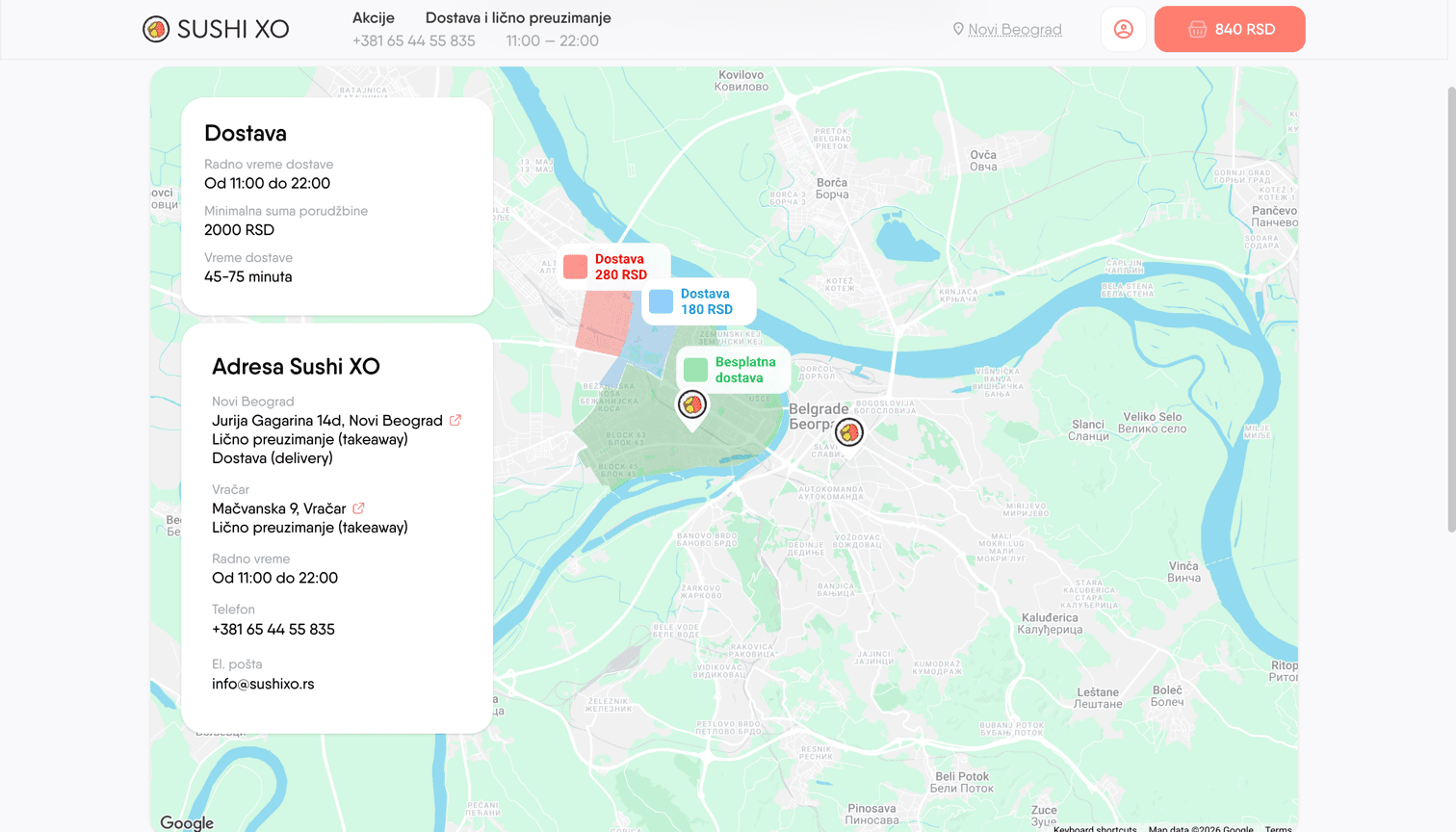Image resolution: width=1456 pixels, height=832 pixels.
Task: Click the red 280 RSD delivery zone swatch
Action: [576, 267]
